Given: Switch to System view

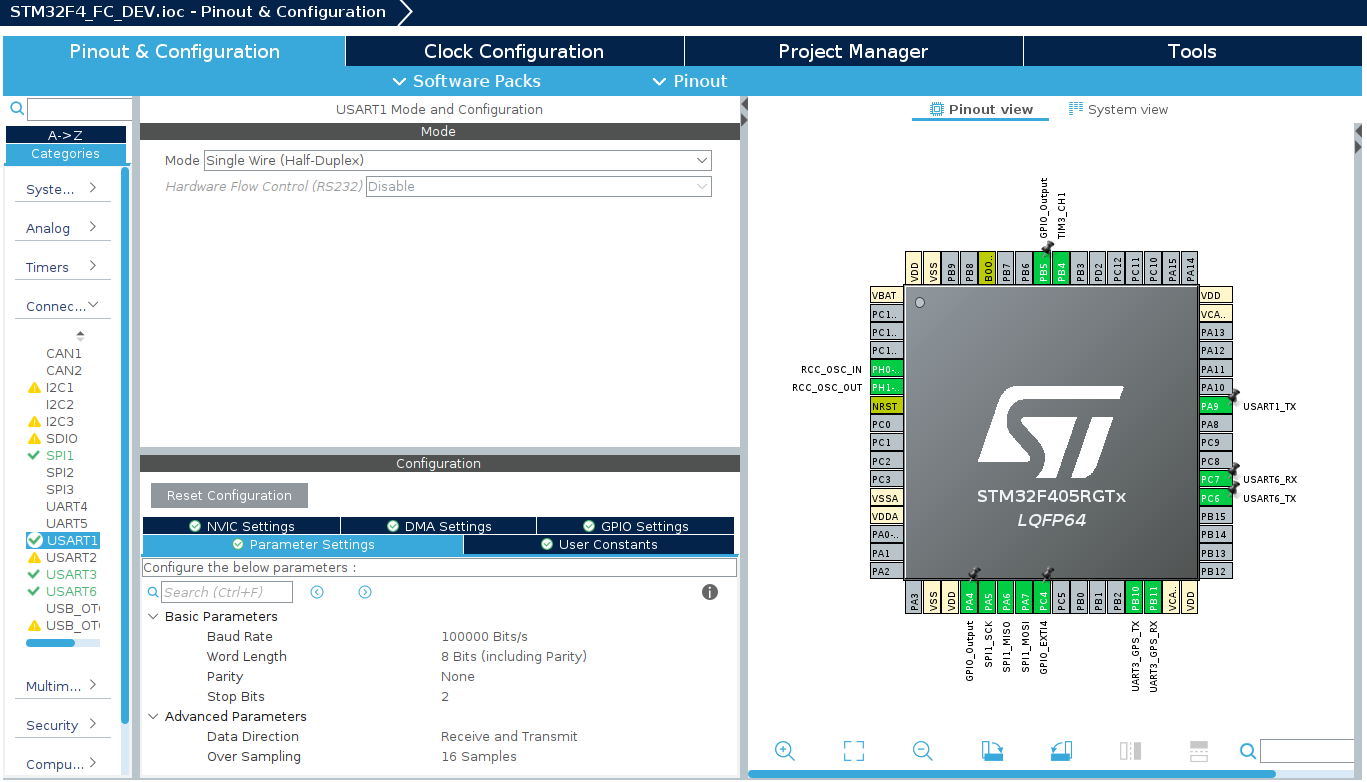Looking at the screenshot, I should point(1118,109).
